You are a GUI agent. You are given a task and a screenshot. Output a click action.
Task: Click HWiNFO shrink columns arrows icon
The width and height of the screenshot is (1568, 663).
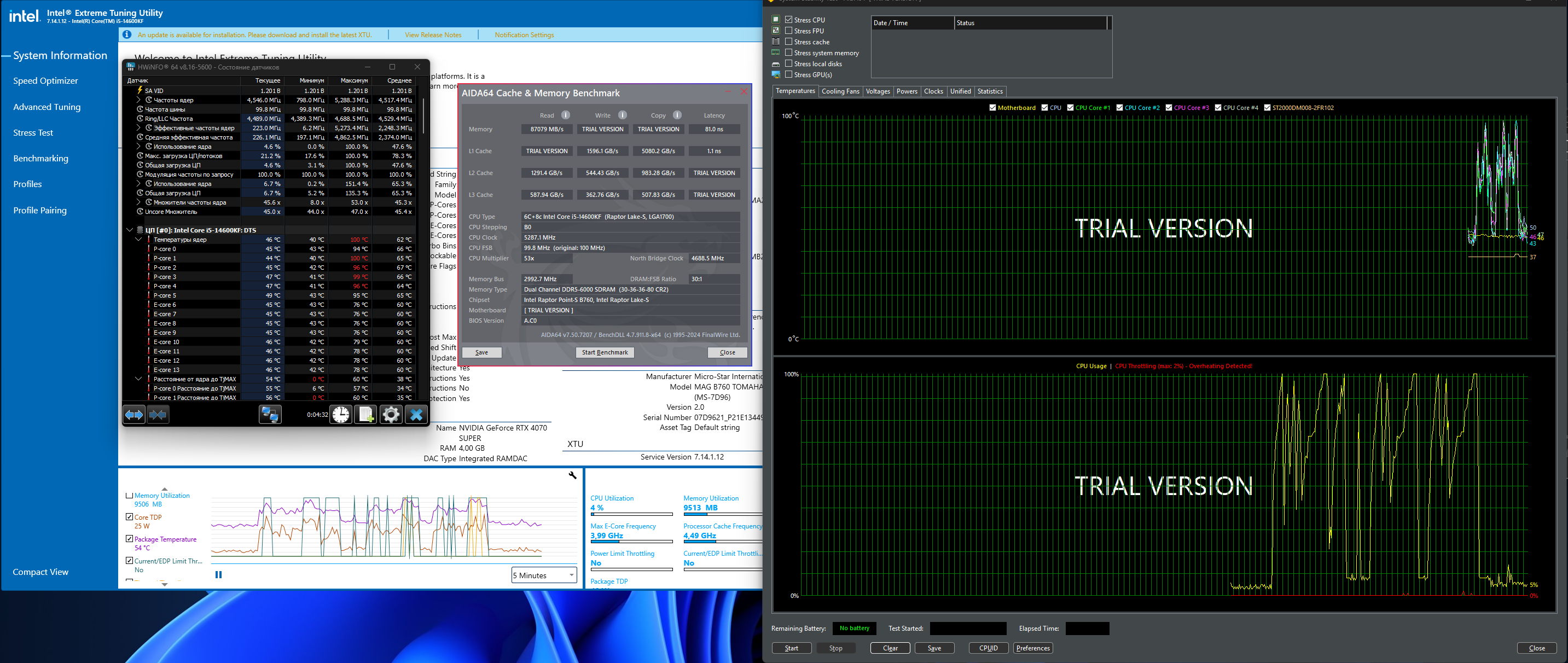pyautogui.click(x=158, y=415)
